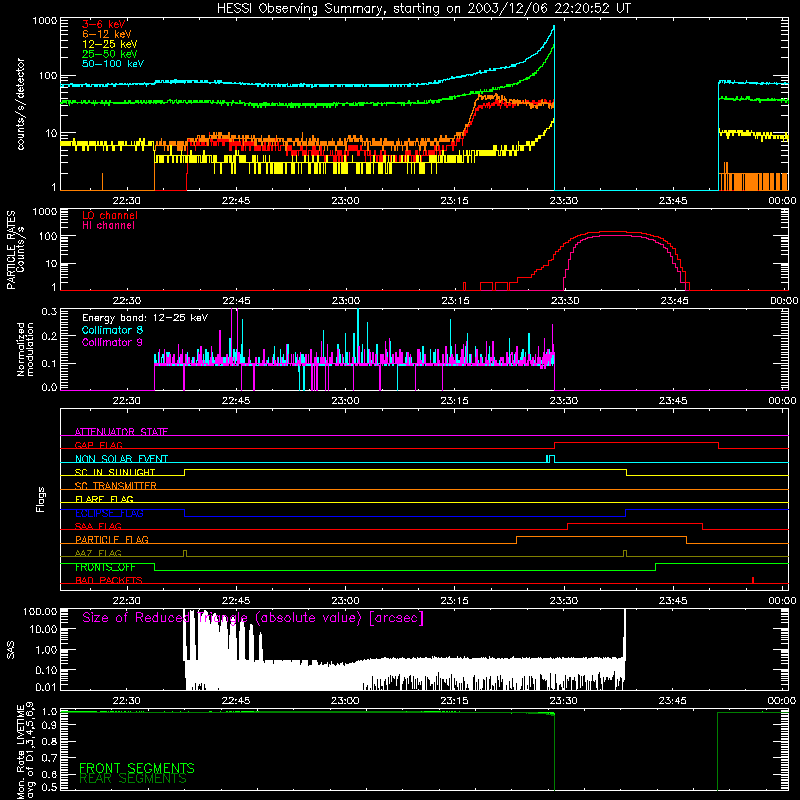
Task: Click the red bad packets spike near 23:56
Action: [753, 580]
